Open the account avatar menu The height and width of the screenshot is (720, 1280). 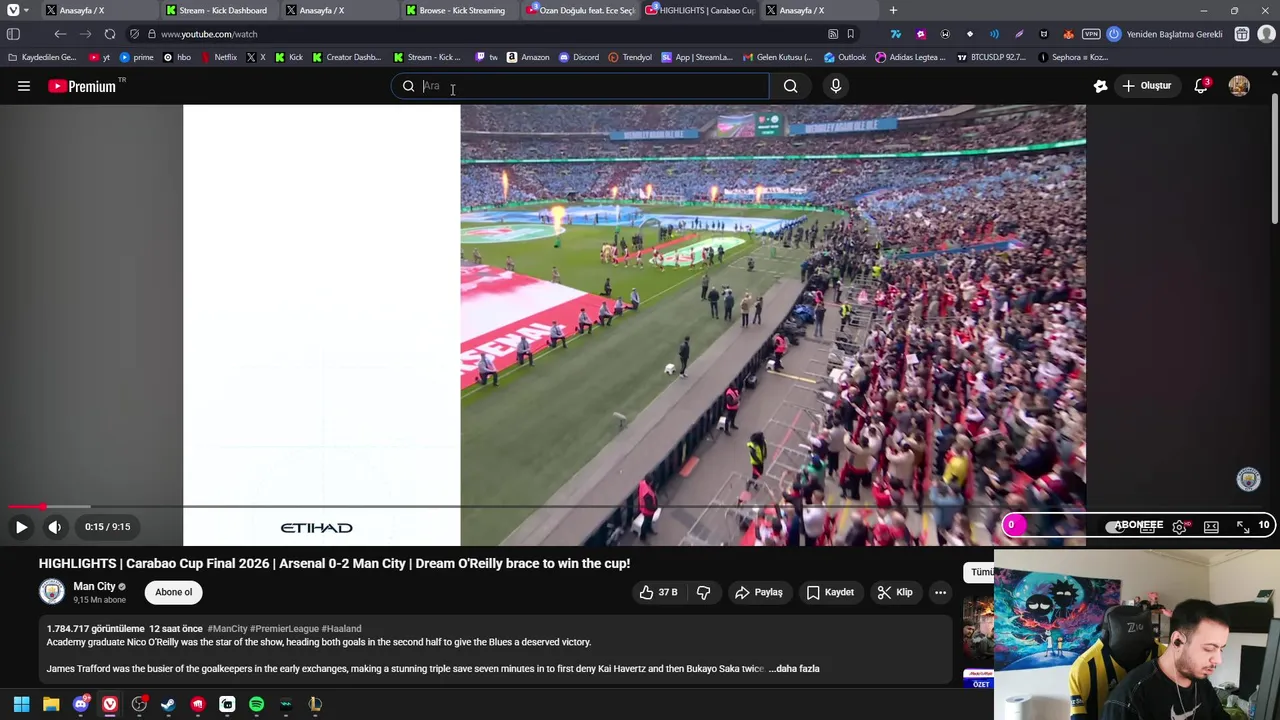1239,86
